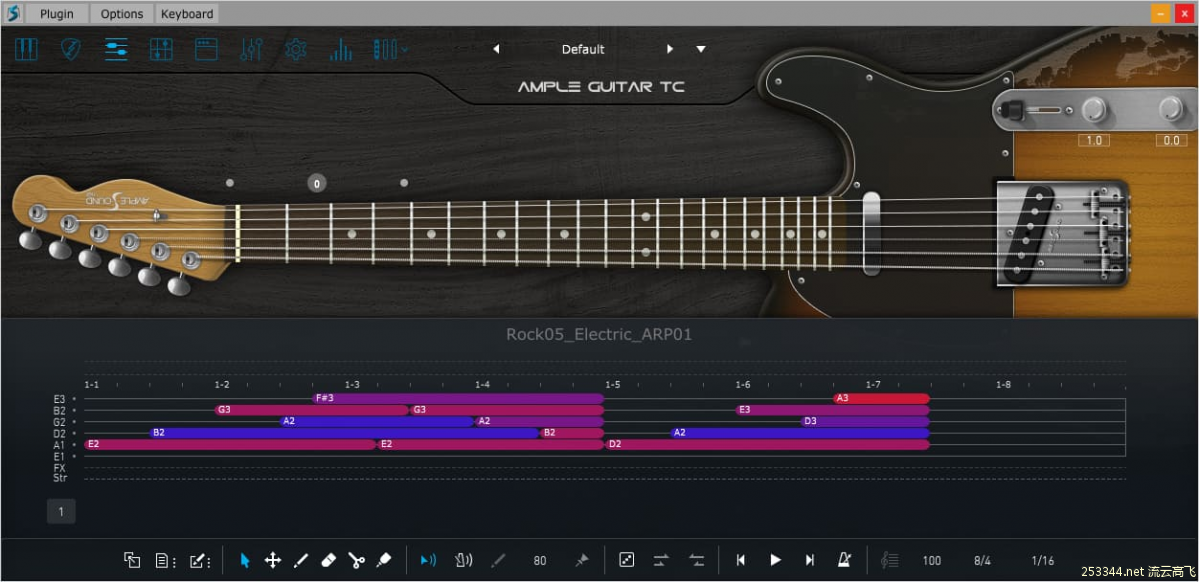
Task: Jump to the start of riff
Action: click(x=740, y=561)
